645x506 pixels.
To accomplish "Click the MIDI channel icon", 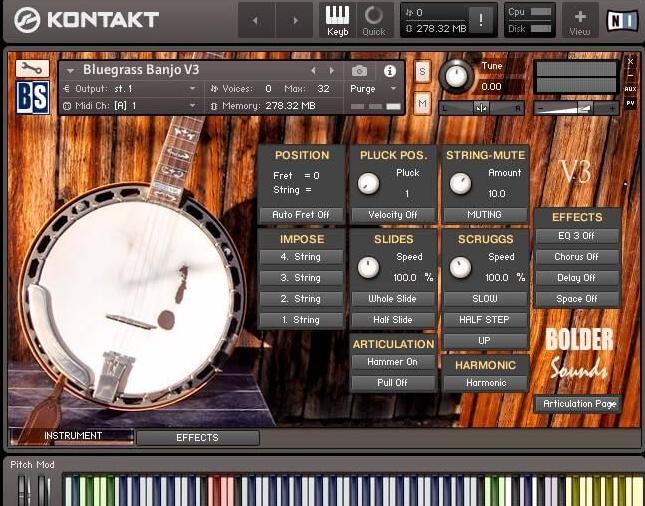I will click(x=67, y=106).
